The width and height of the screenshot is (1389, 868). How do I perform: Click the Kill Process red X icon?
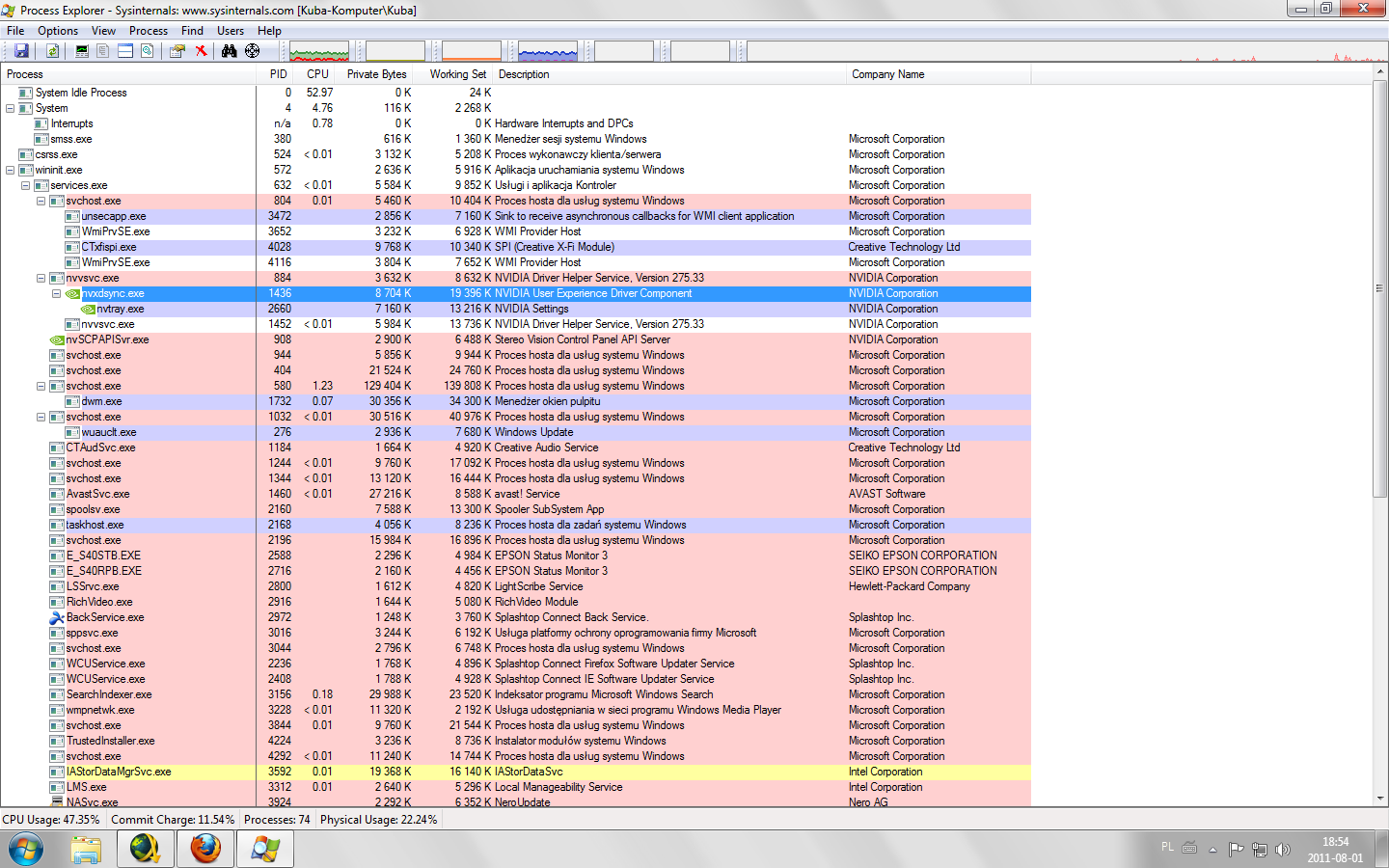(201, 51)
